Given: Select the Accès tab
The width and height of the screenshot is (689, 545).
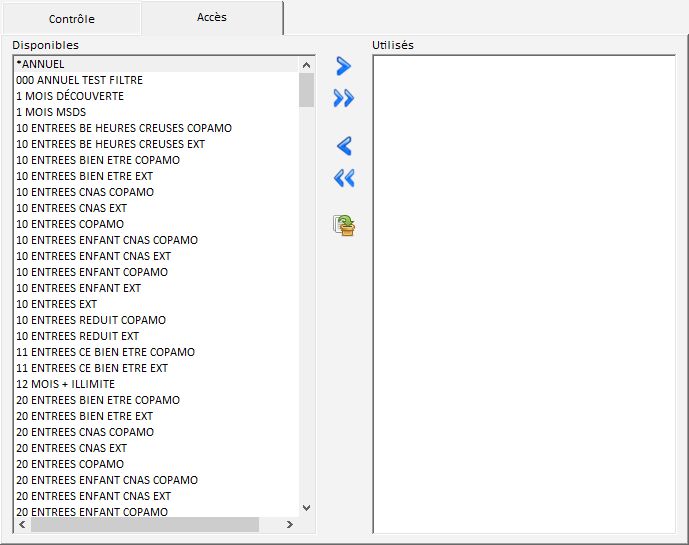Looking at the screenshot, I should coord(211,18).
